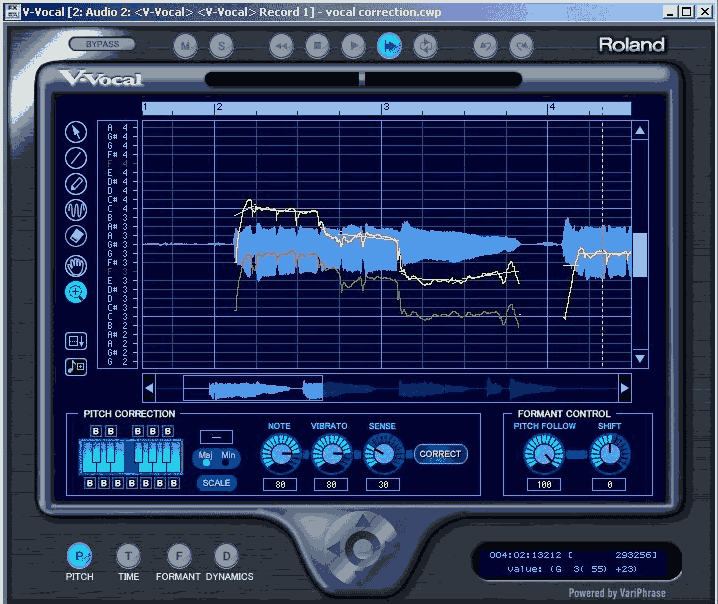Toggle bypass B above the A# key
718x604 pixels.
click(168, 431)
